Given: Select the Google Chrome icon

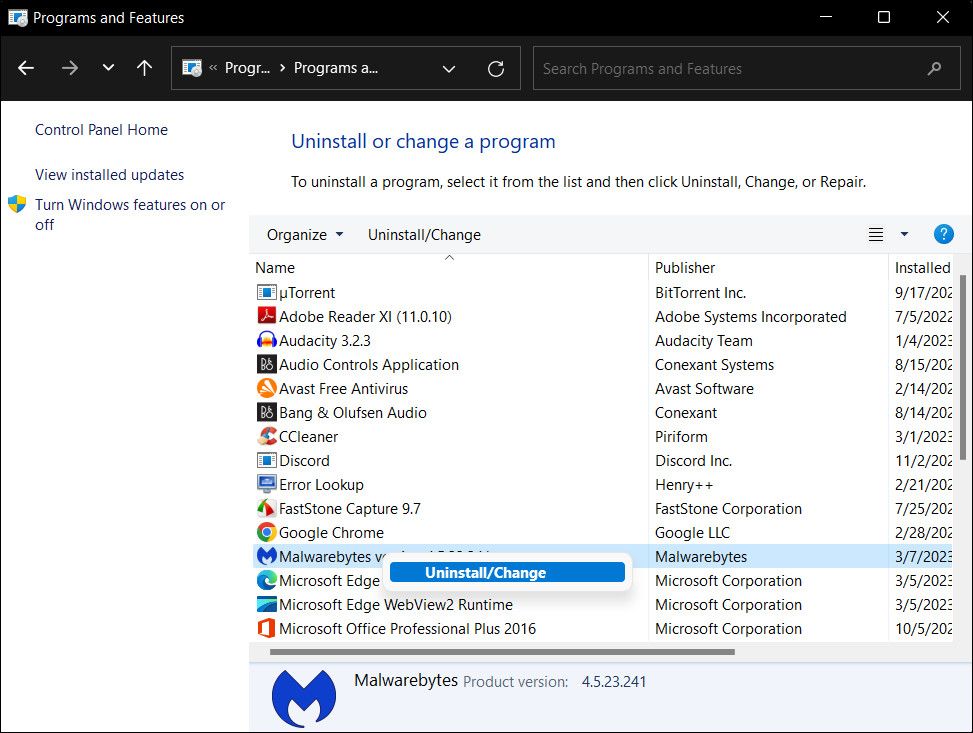Looking at the screenshot, I should [x=267, y=532].
